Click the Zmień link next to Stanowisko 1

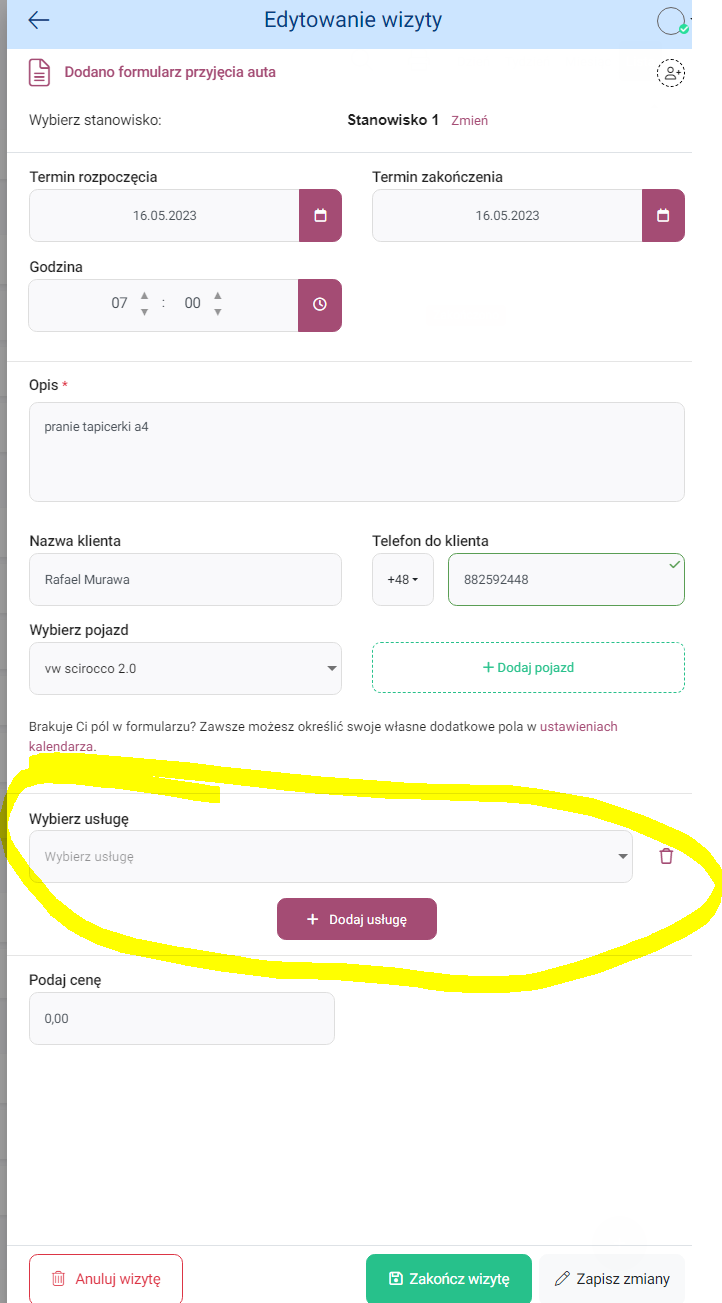[x=469, y=120]
